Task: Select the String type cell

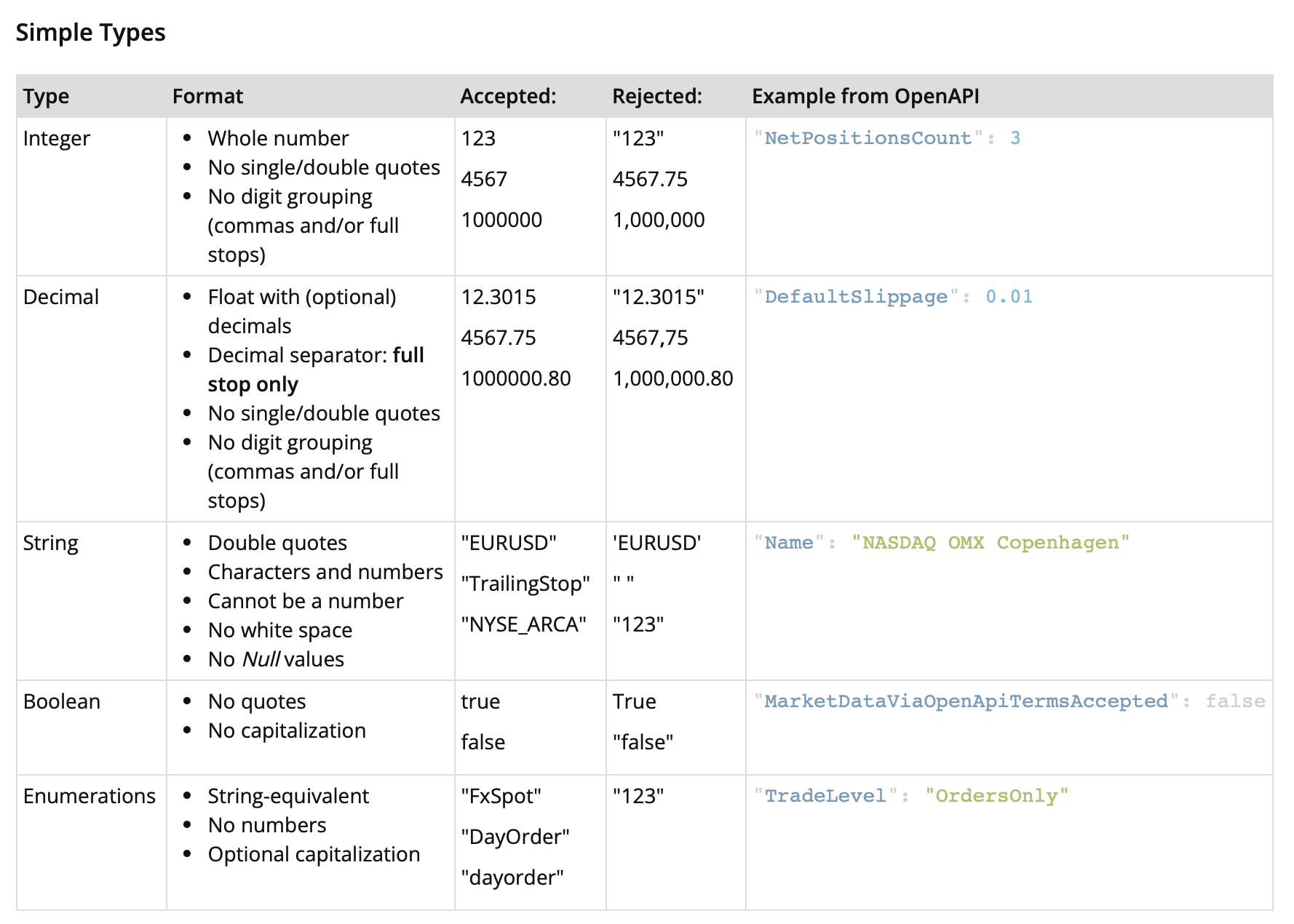Action: point(50,543)
